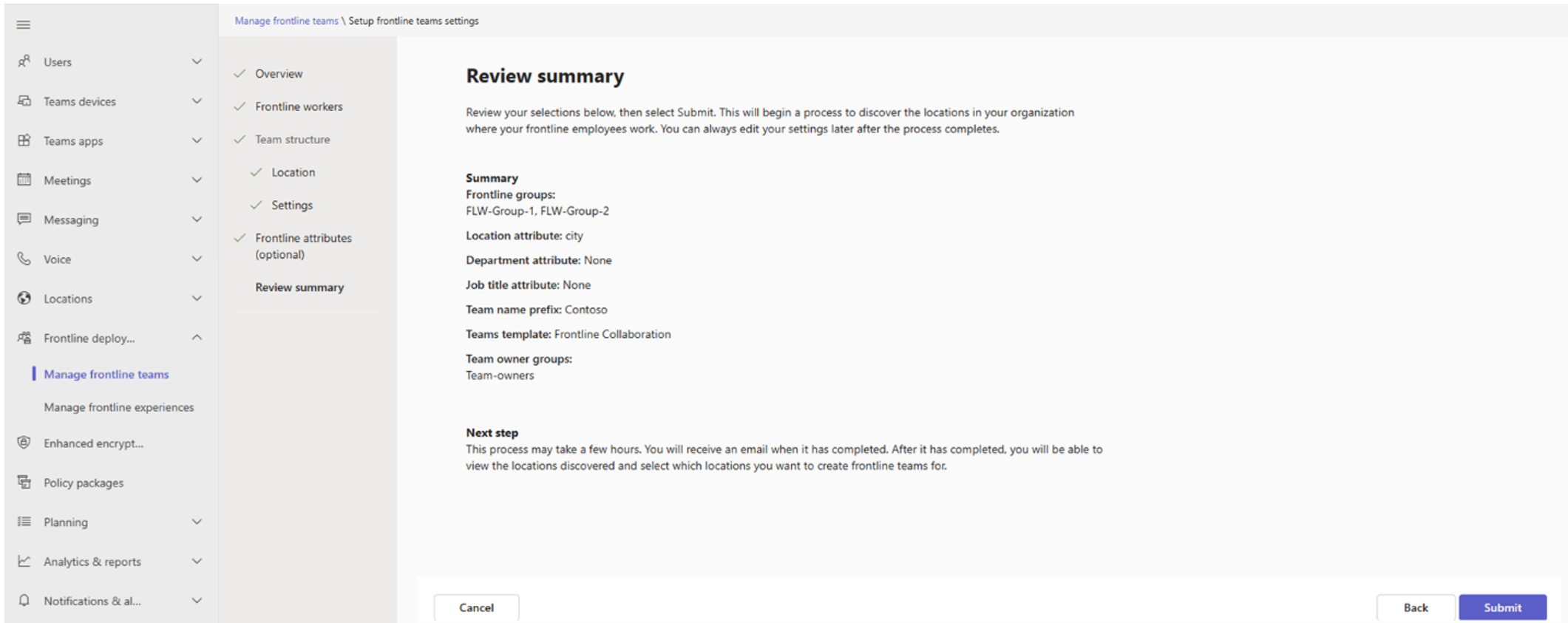1568x623 pixels.
Task: Click the Users icon in sidebar
Action: [24, 61]
